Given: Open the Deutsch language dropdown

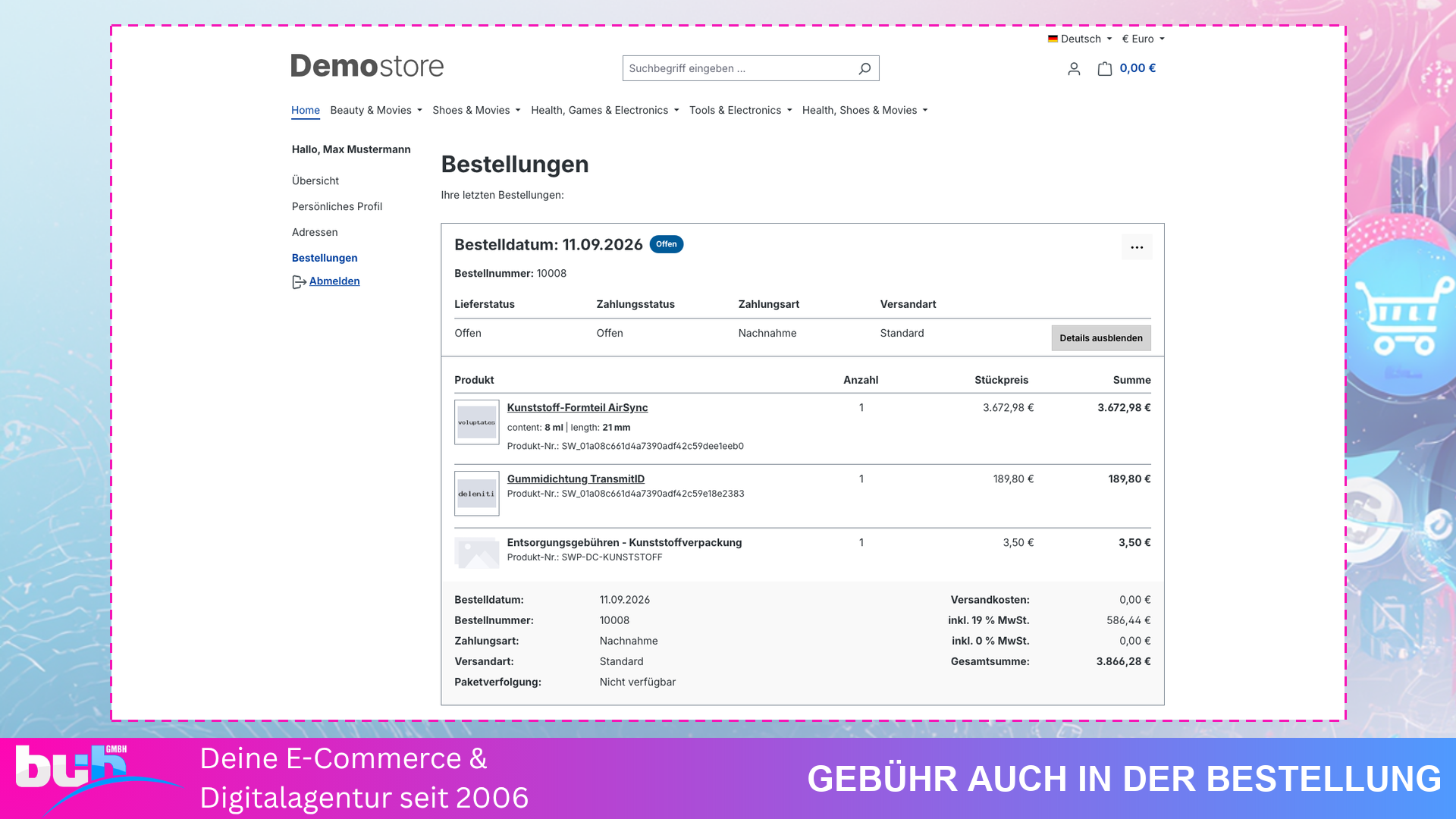Looking at the screenshot, I should pyautogui.click(x=1080, y=39).
